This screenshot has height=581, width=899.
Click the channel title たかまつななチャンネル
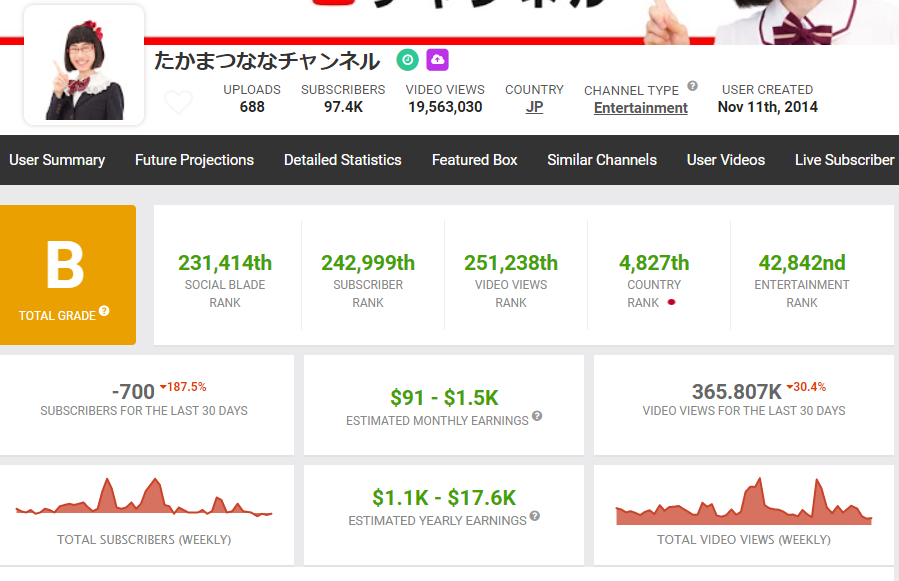[267, 61]
